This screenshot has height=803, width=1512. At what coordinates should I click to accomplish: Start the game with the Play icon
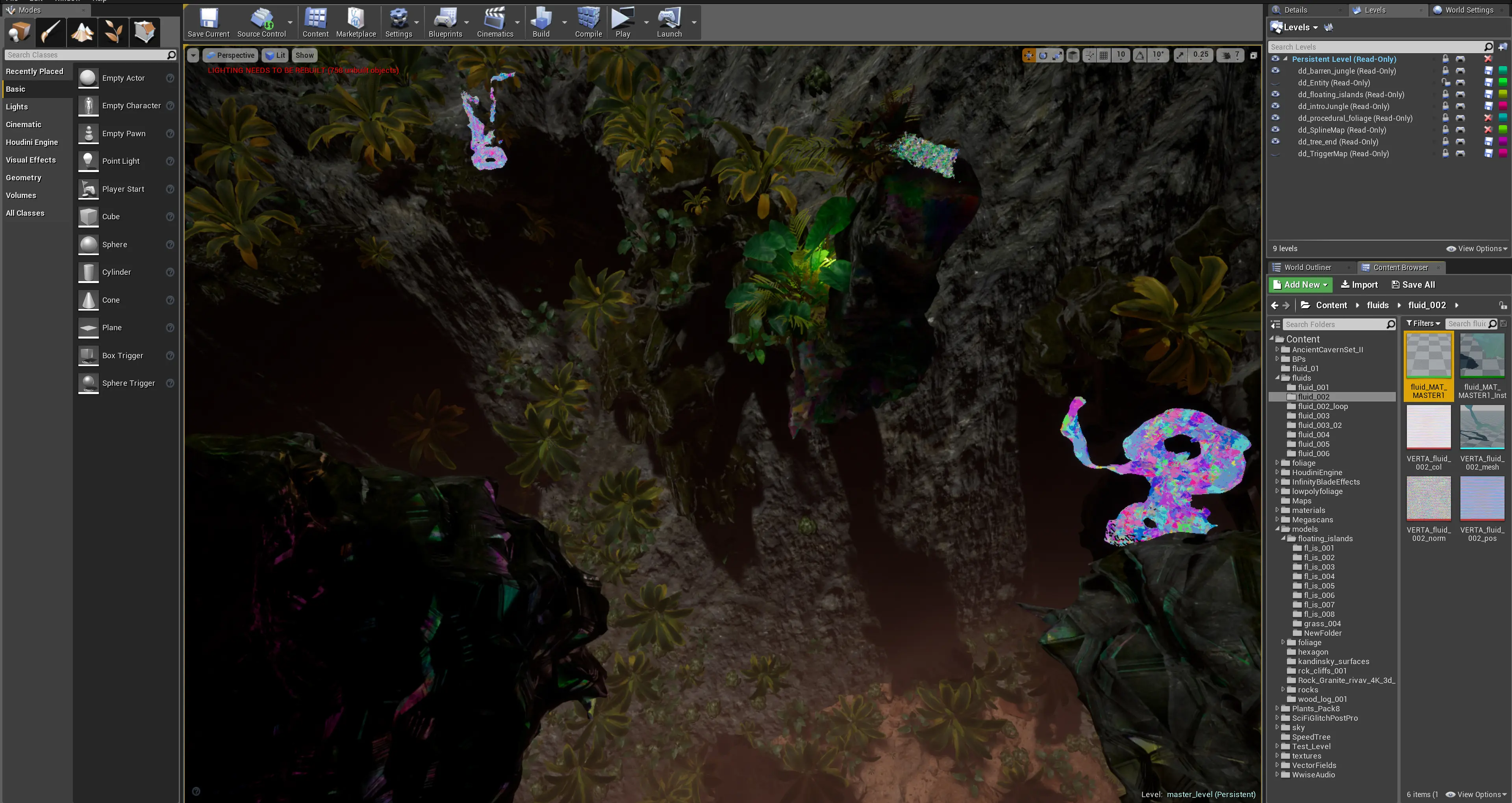click(623, 22)
